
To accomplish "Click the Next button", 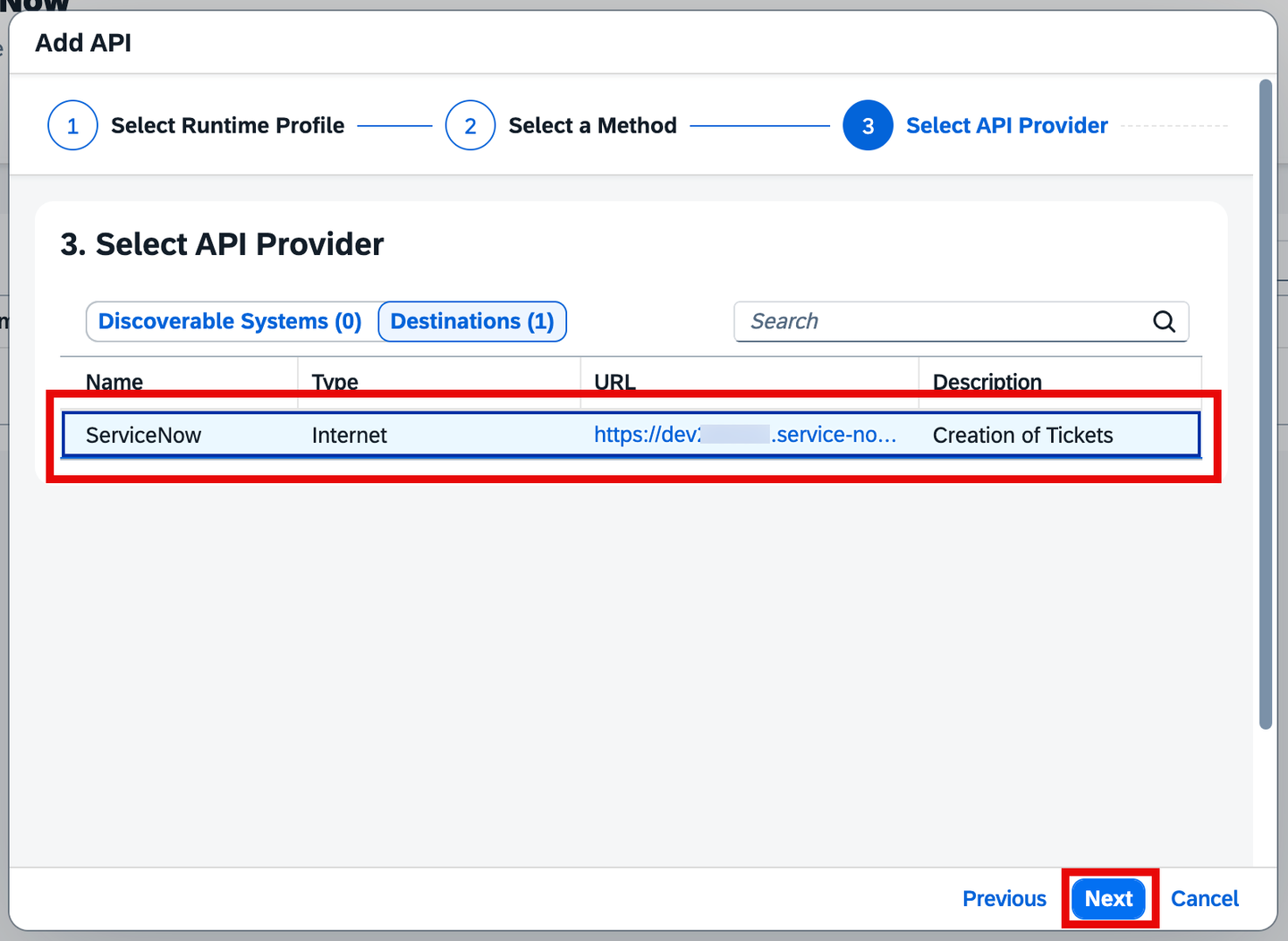I will pyautogui.click(x=1109, y=898).
